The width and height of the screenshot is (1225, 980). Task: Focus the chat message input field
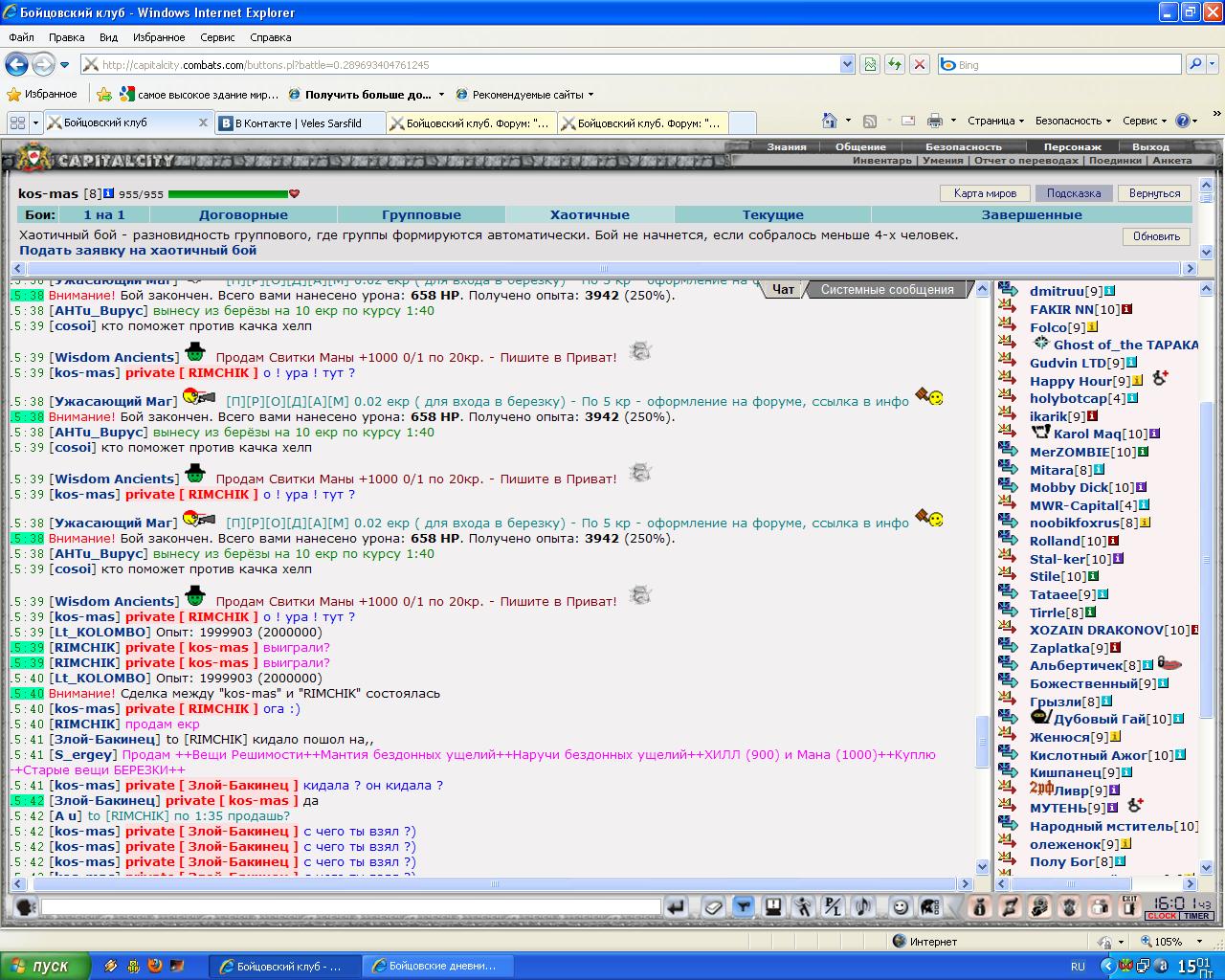pos(350,906)
